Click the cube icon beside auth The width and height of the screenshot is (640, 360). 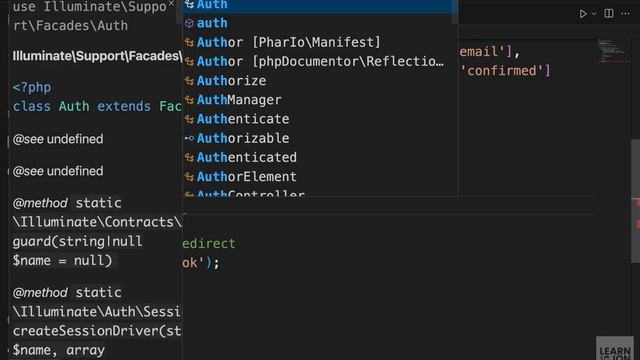click(189, 23)
